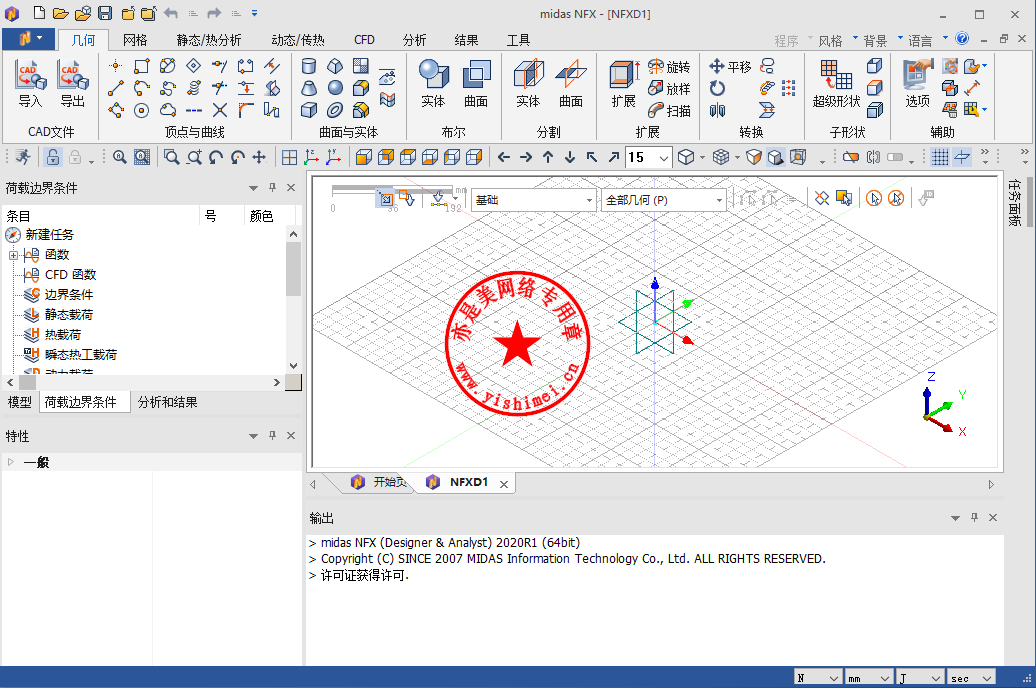Click the undo arrow in the title bar
This screenshot has height=688, width=1036.
tap(170, 13)
